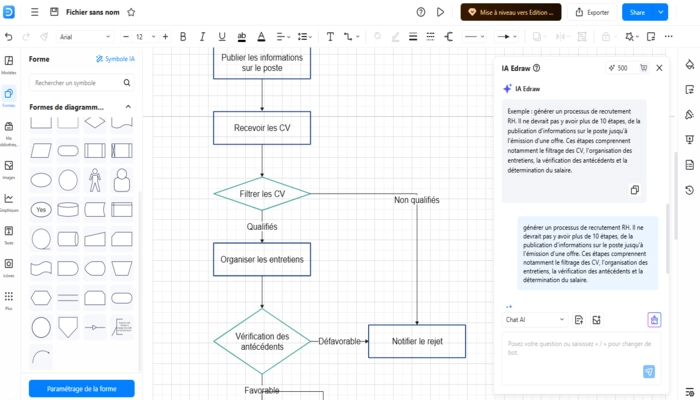Select the Filtrer les CV diamond

pos(262,194)
